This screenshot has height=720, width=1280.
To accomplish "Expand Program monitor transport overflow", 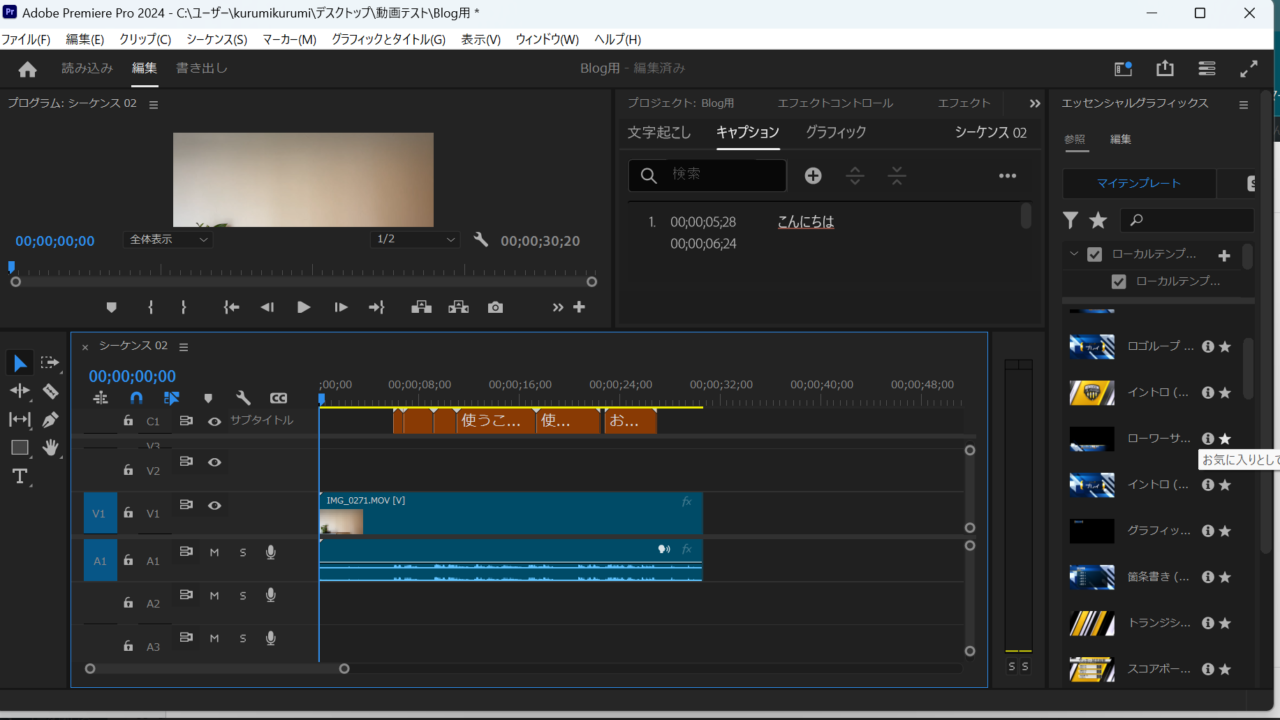I will (x=558, y=307).
